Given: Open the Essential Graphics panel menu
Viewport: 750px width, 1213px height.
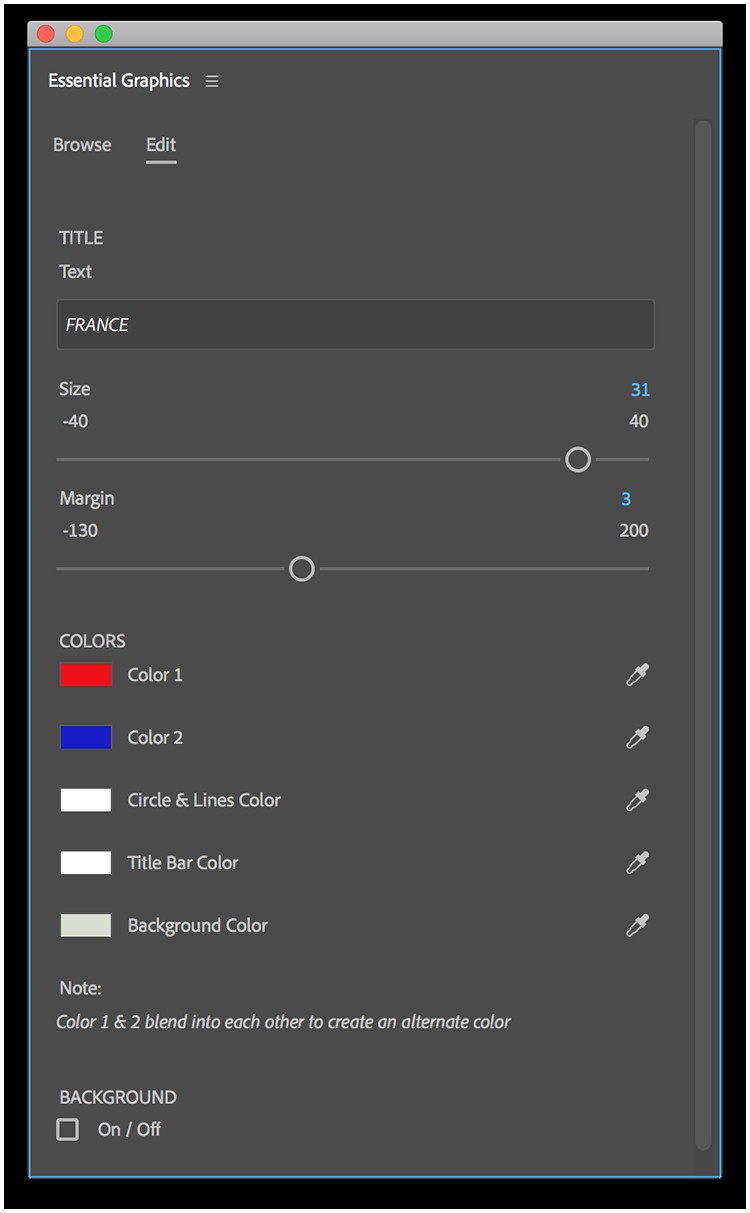Looking at the screenshot, I should coord(211,81).
